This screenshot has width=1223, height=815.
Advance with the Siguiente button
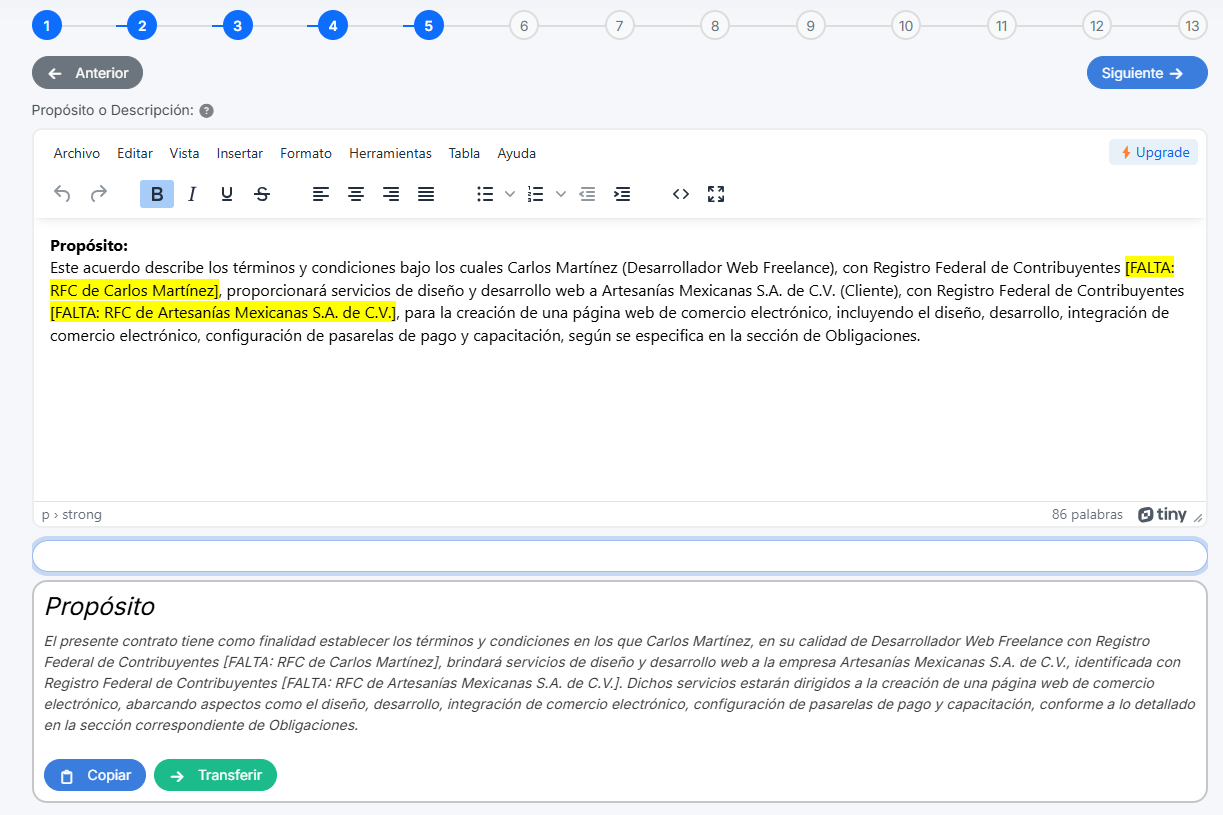point(1147,73)
